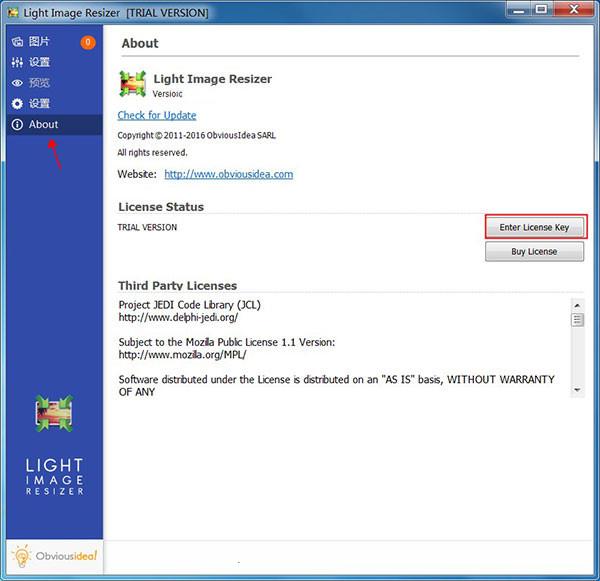Click the pictures icon beside 图片
600x581 pixels.
pyautogui.click(x=17, y=42)
